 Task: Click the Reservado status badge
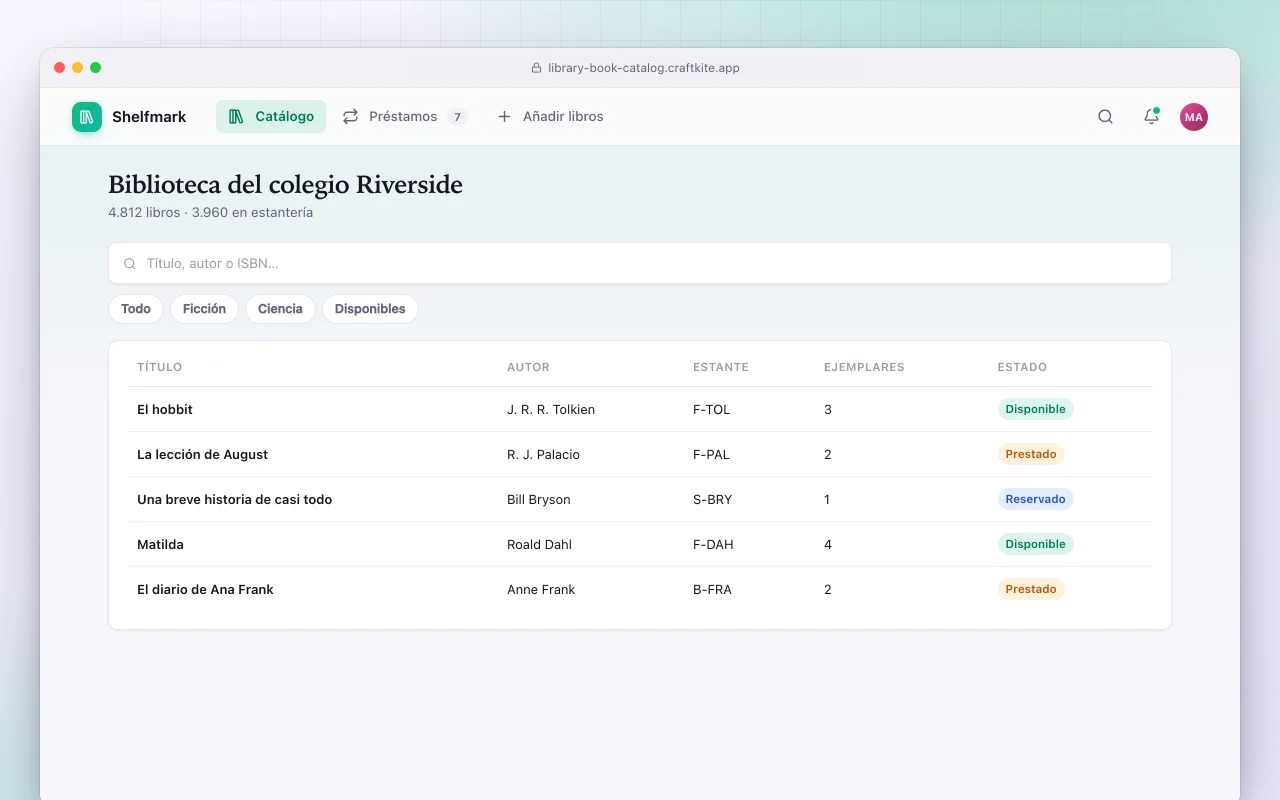[1035, 499]
